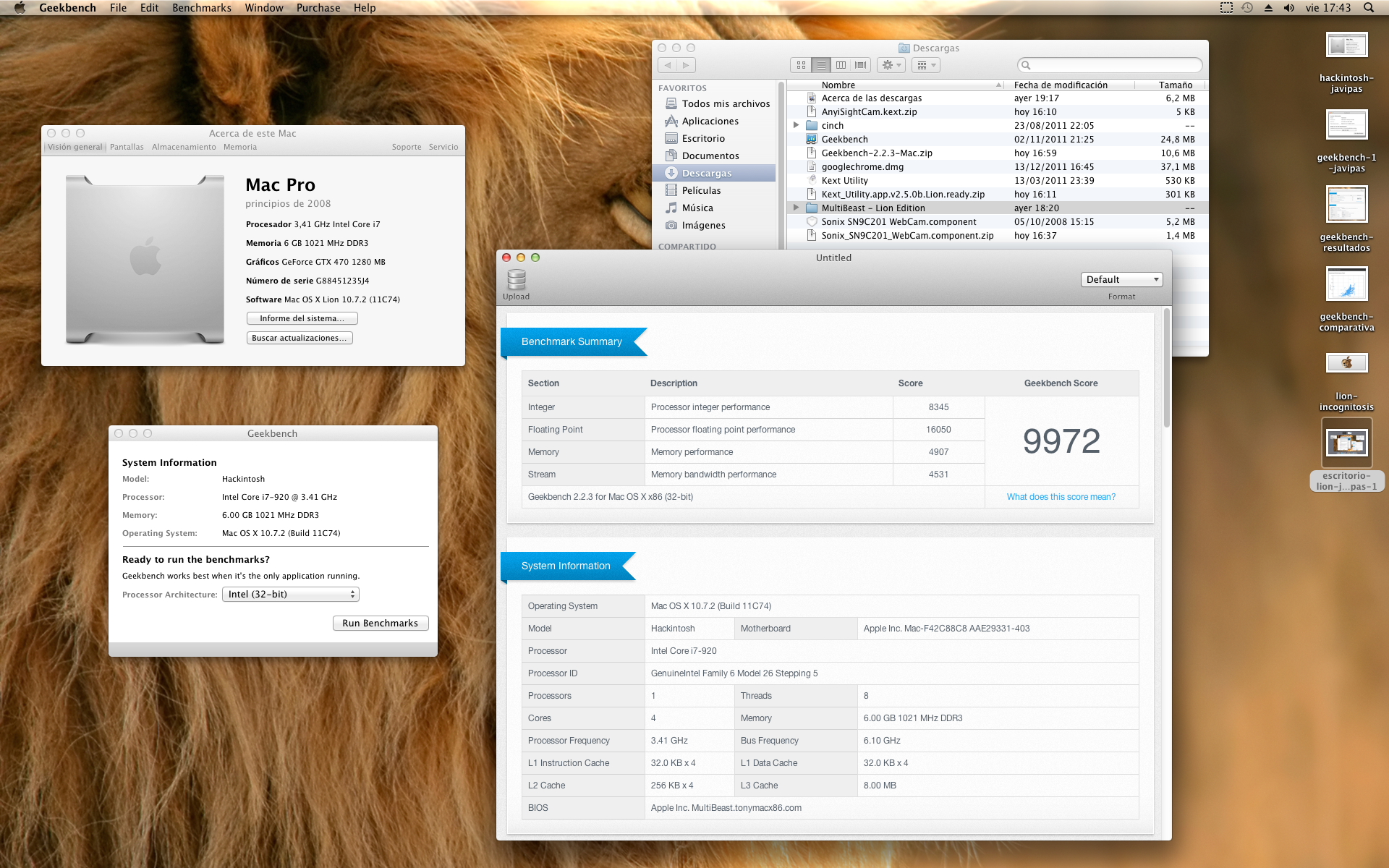This screenshot has height=868, width=1389.
Task: Click Run Benchmarks button
Action: [x=381, y=623]
